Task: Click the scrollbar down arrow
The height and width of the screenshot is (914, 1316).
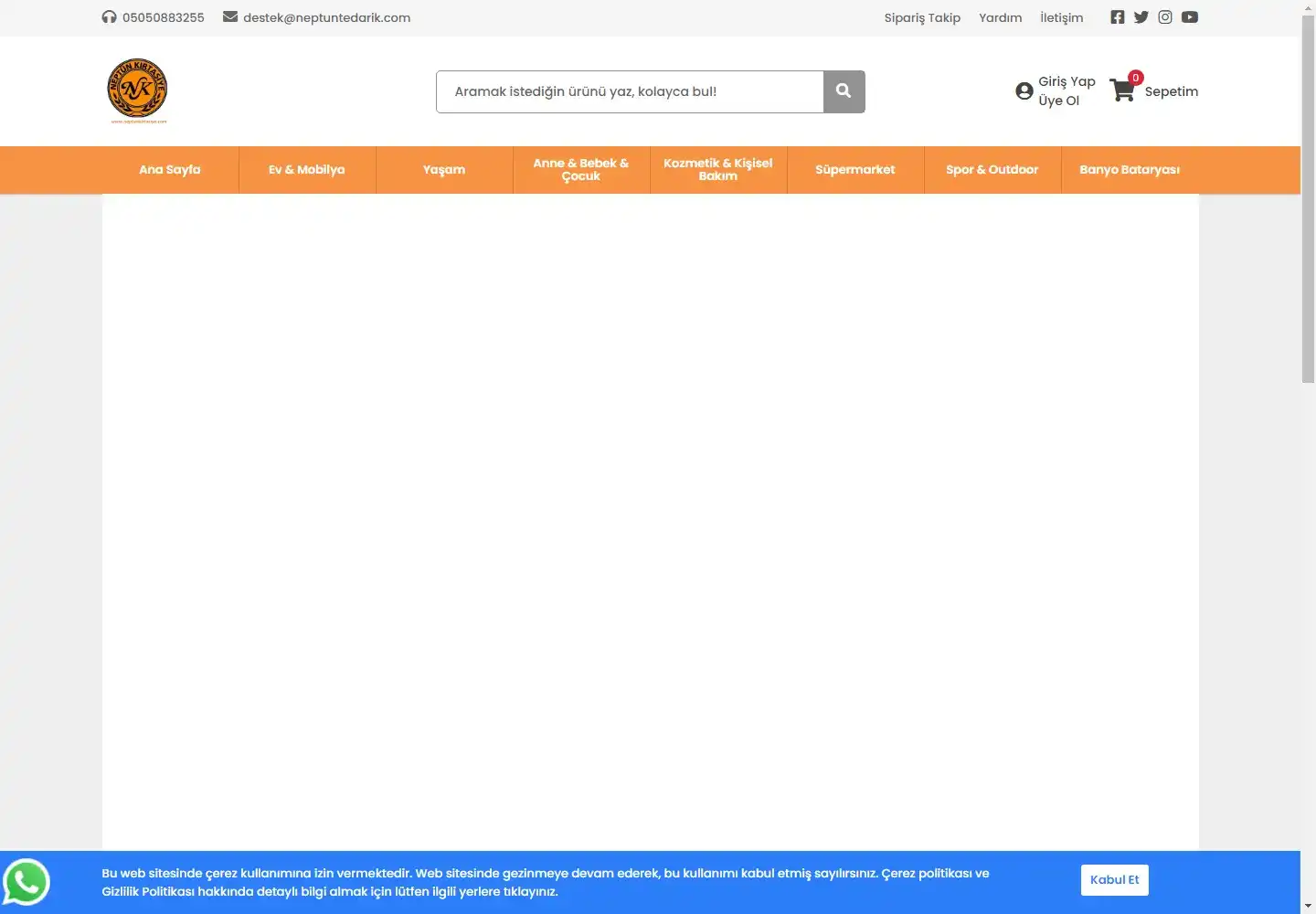Action: (1308, 906)
